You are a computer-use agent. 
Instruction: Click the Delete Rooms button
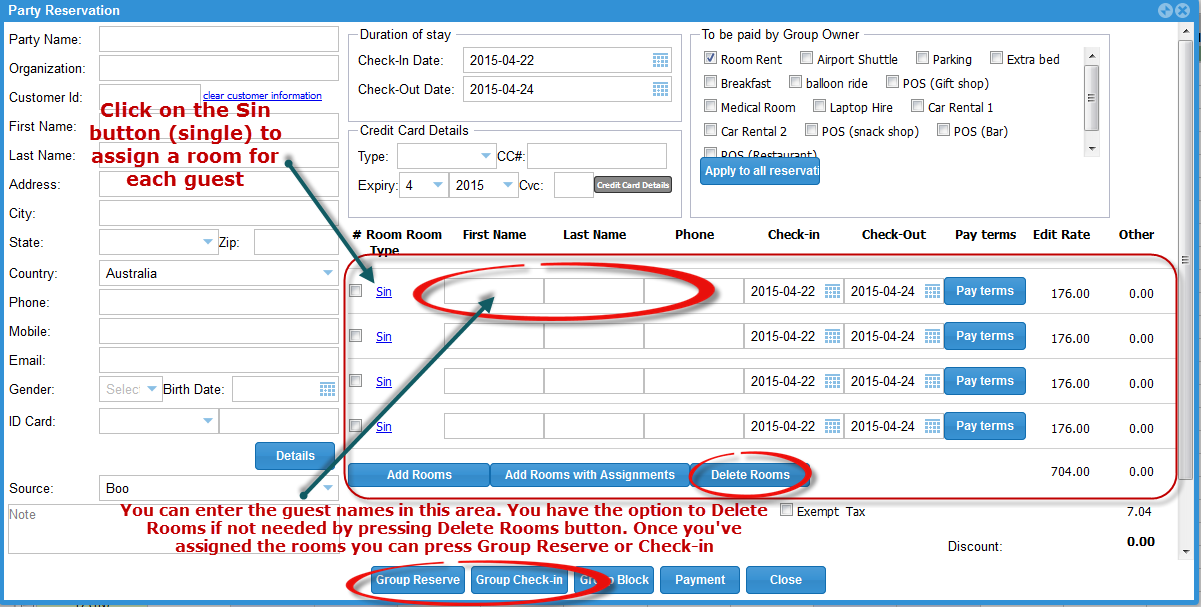(x=750, y=475)
